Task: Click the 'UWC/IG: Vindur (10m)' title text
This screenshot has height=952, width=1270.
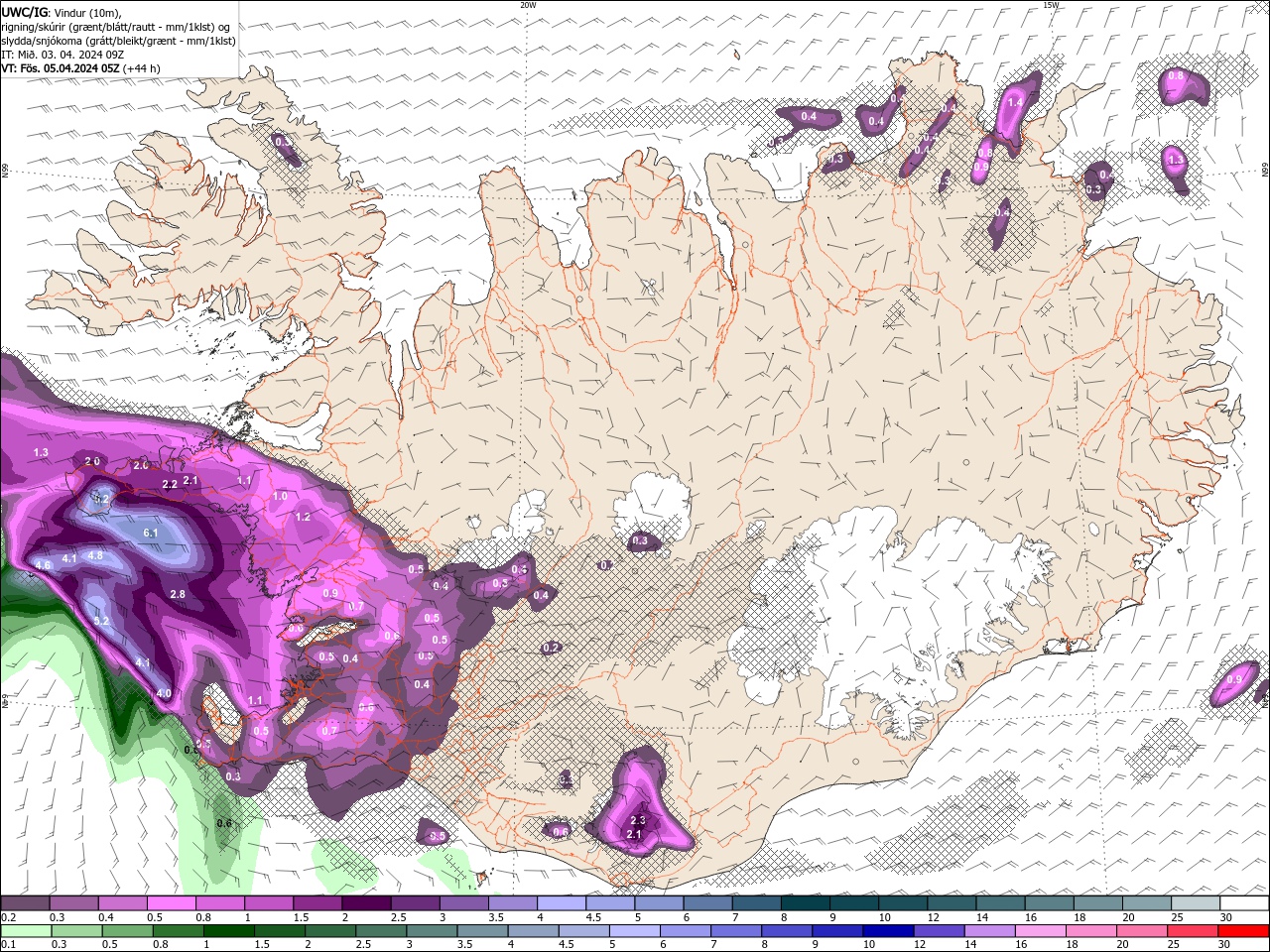Action: [x=61, y=12]
